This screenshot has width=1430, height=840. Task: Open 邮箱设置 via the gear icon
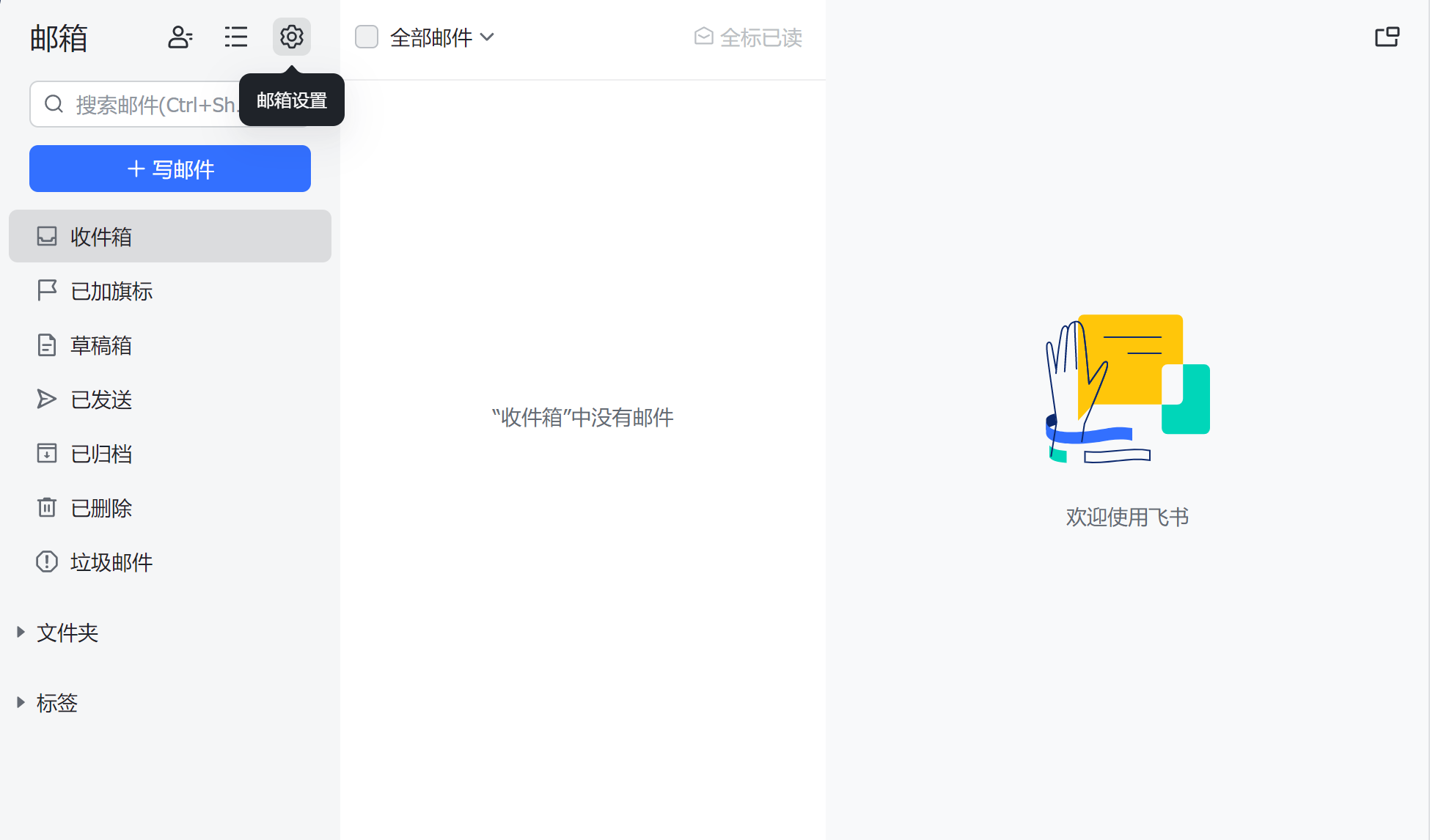pos(291,37)
